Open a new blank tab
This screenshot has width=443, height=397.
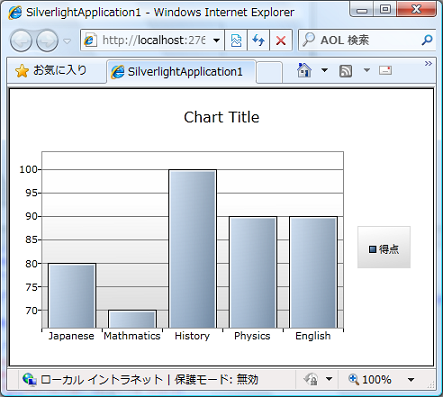pos(269,72)
